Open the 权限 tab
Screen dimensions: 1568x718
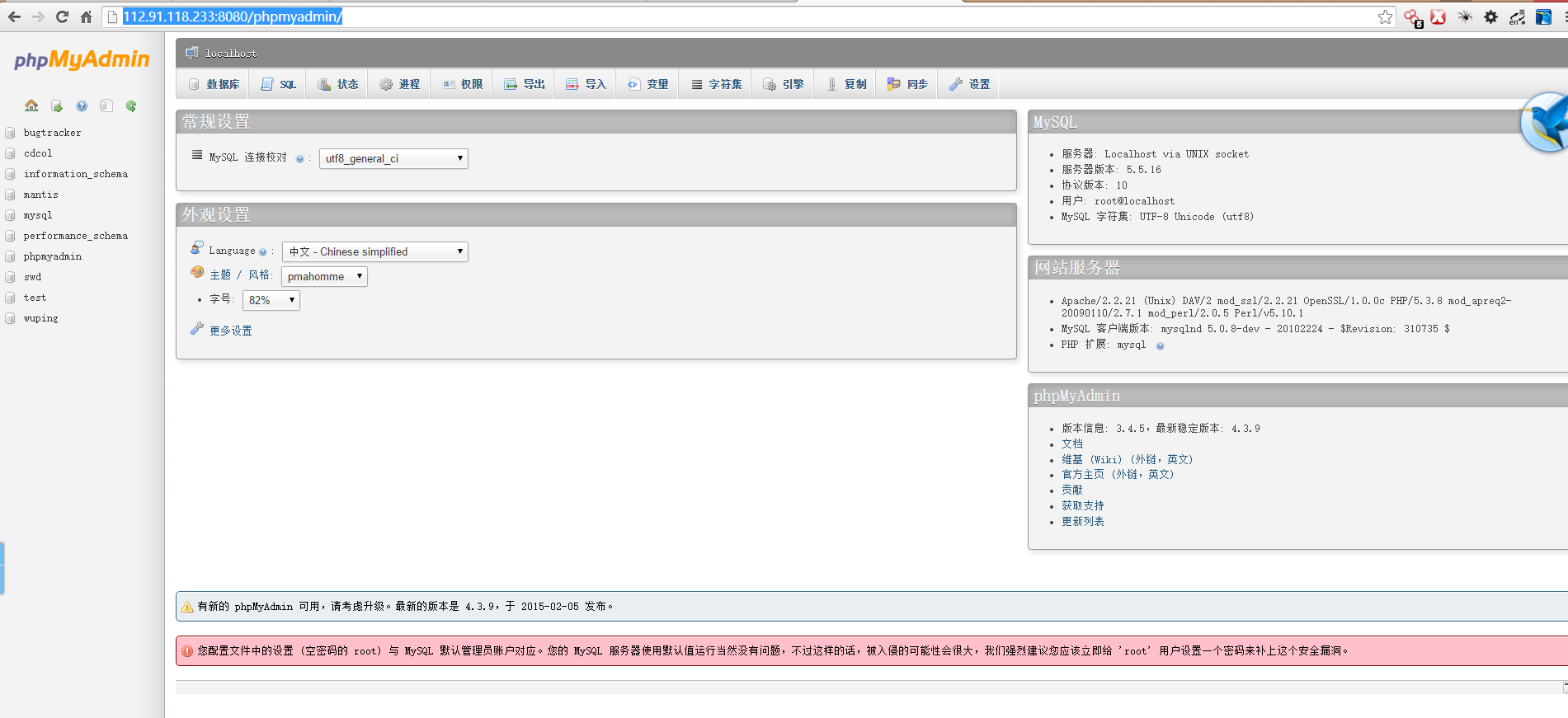tap(462, 84)
